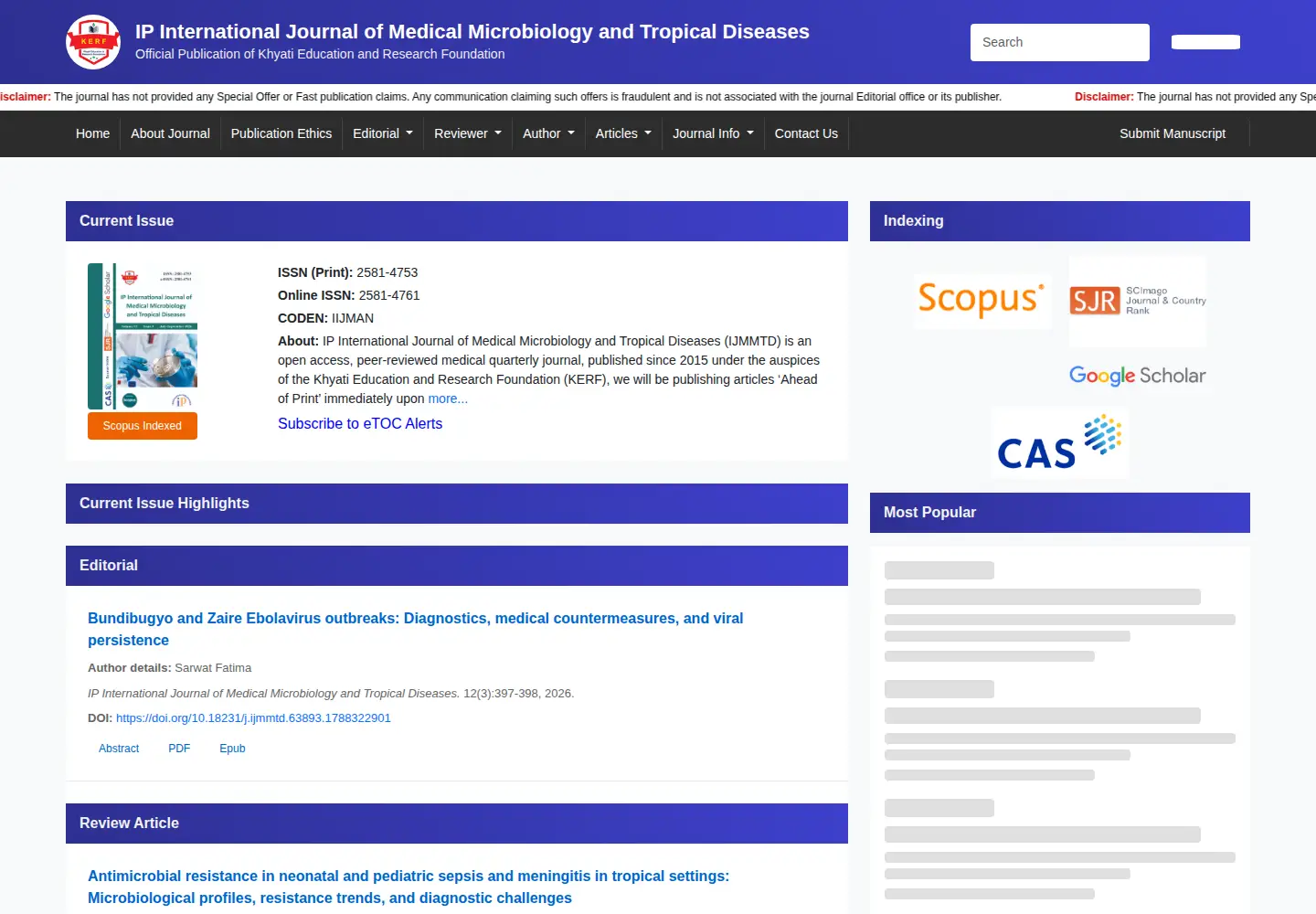Click the ISSN (Print) 2581-4753 text

[347, 272]
